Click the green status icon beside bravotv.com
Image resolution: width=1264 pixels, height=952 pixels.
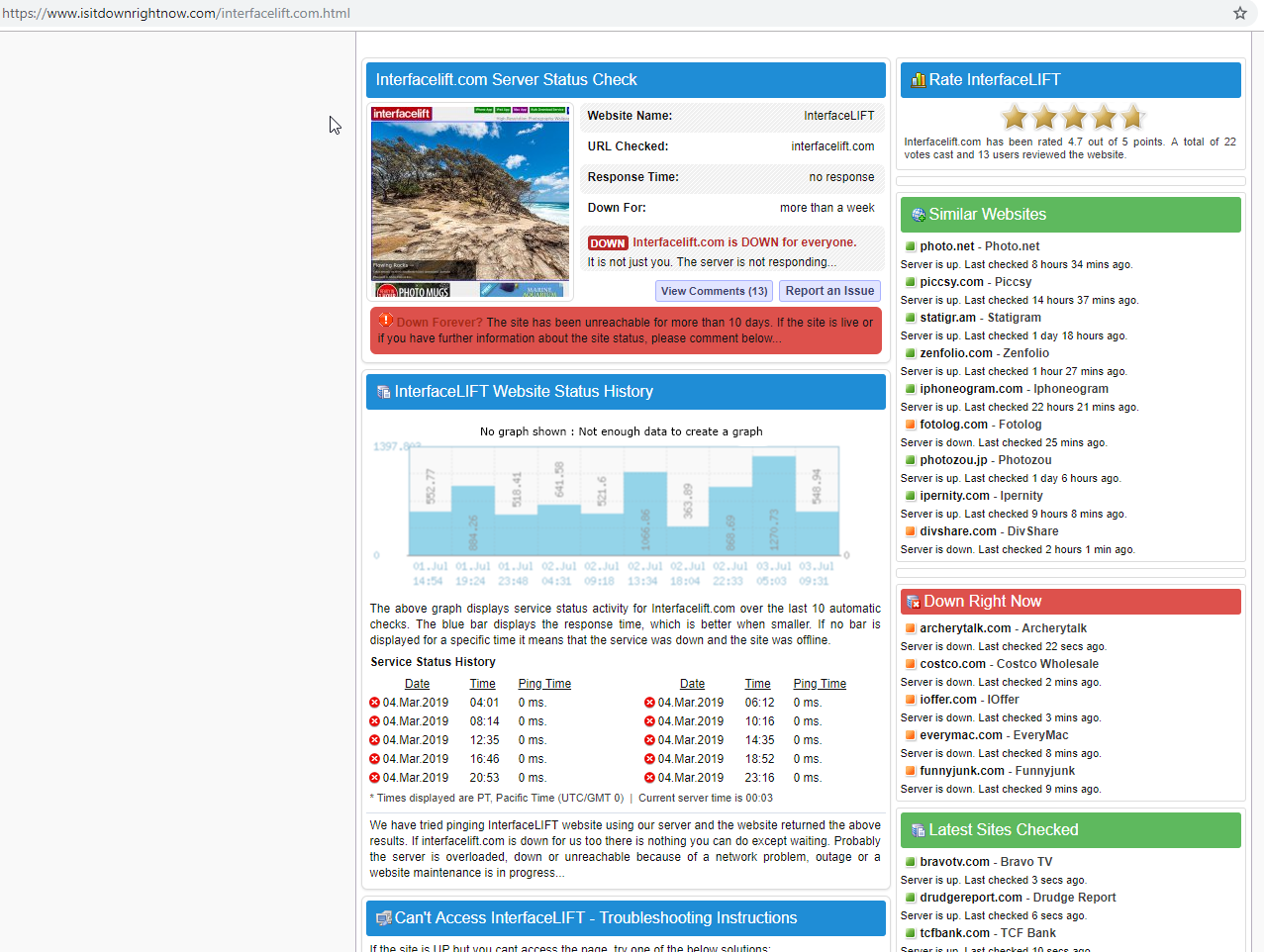coord(911,862)
